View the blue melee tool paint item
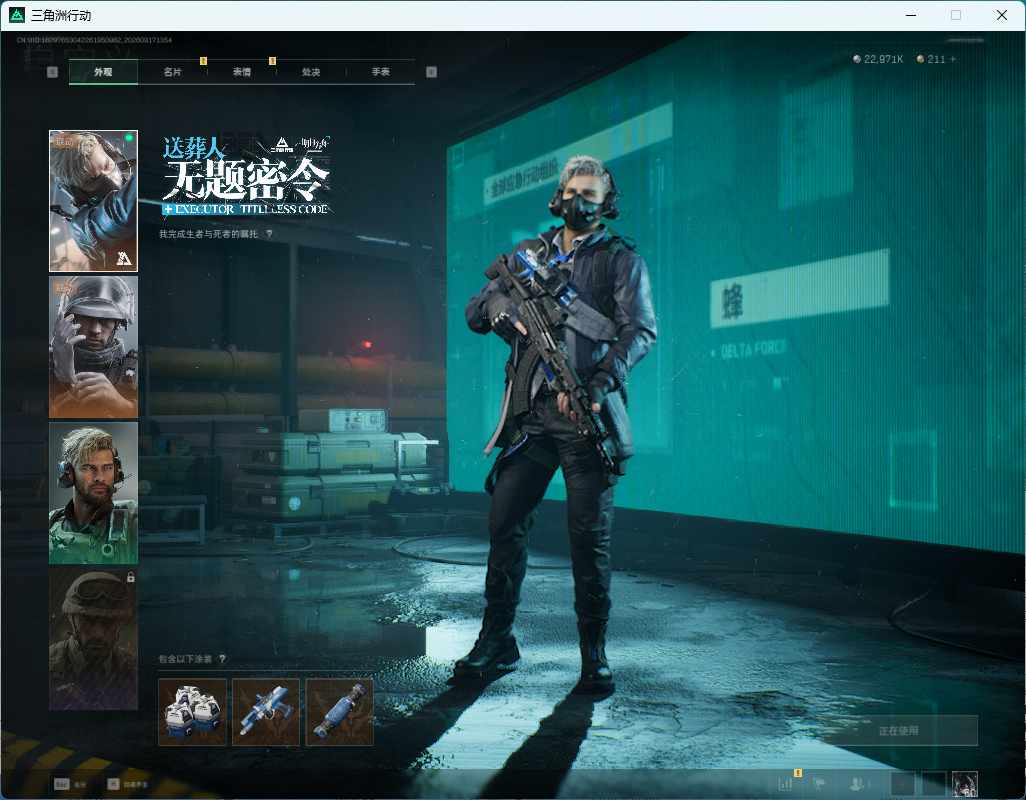The height and width of the screenshot is (800, 1026). [340, 712]
